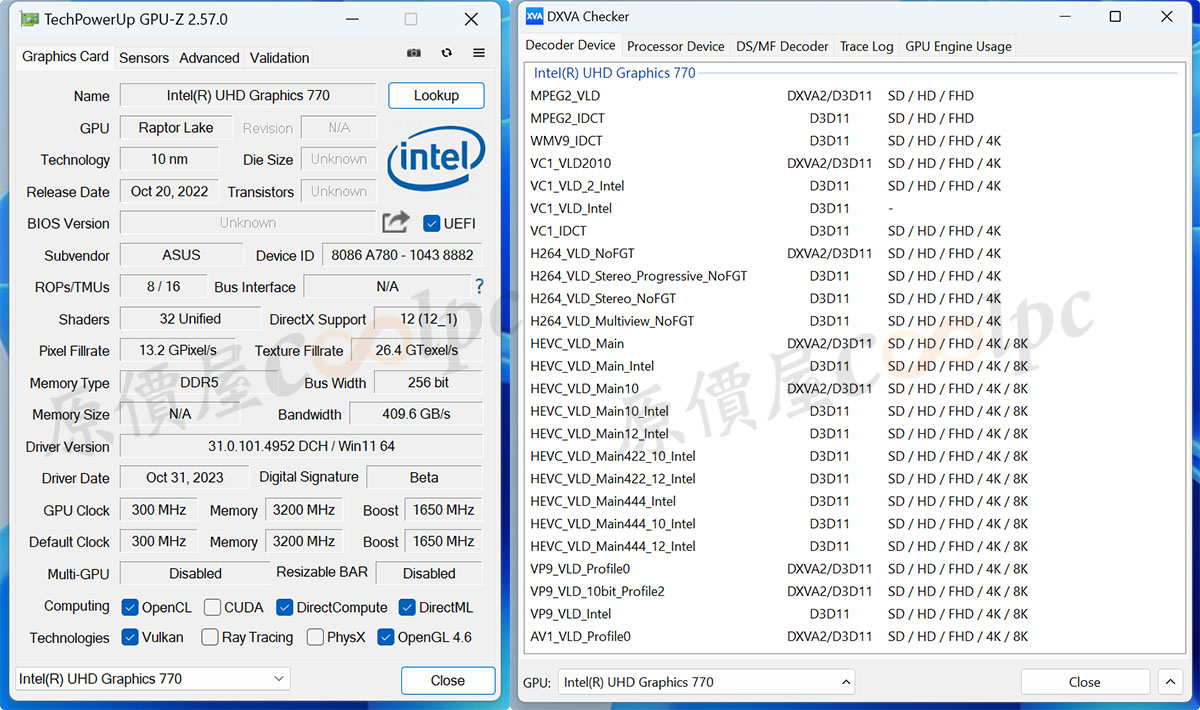Click the Oct 31, 2023 driver date
Image resolution: width=1200 pixels, height=710 pixels.
pos(185,477)
